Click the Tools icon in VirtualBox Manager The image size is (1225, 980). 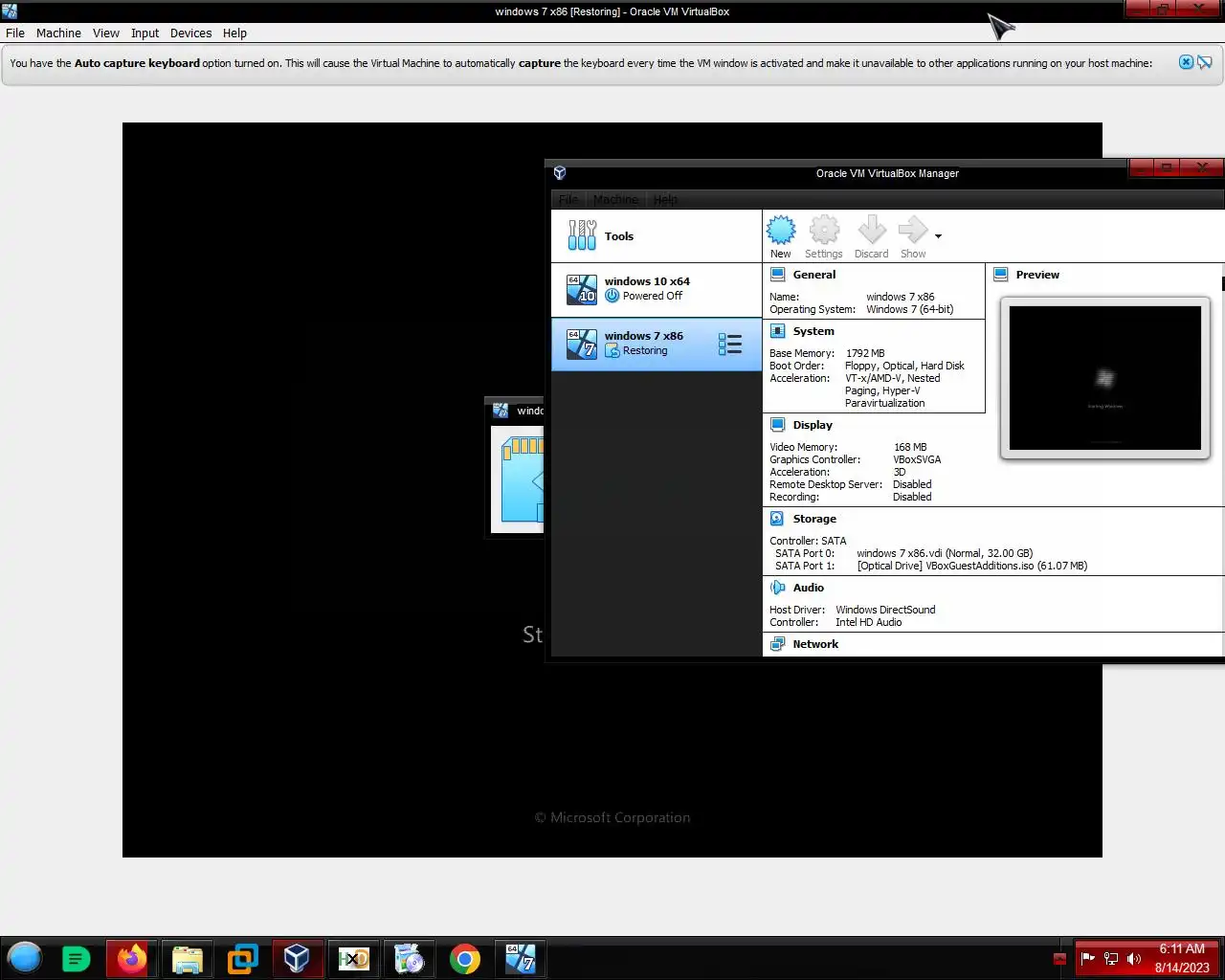coord(582,235)
